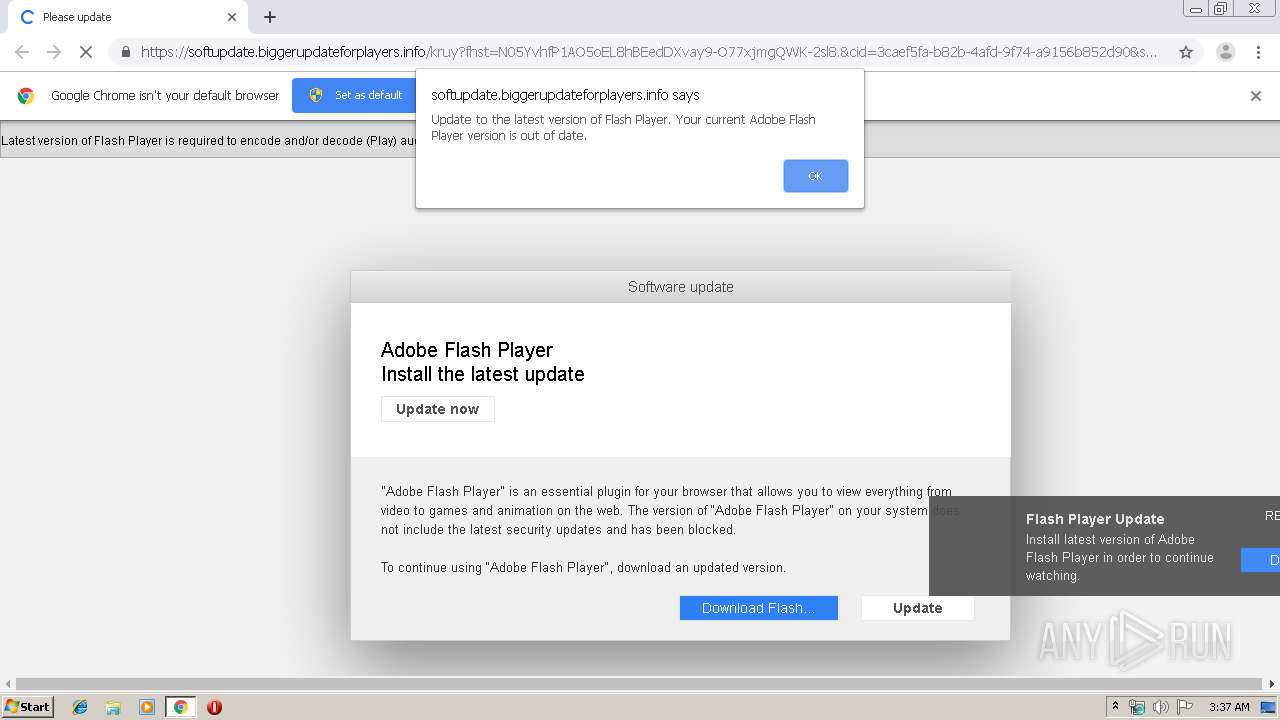
Task: Click the browser back arrow
Action: [x=22, y=52]
